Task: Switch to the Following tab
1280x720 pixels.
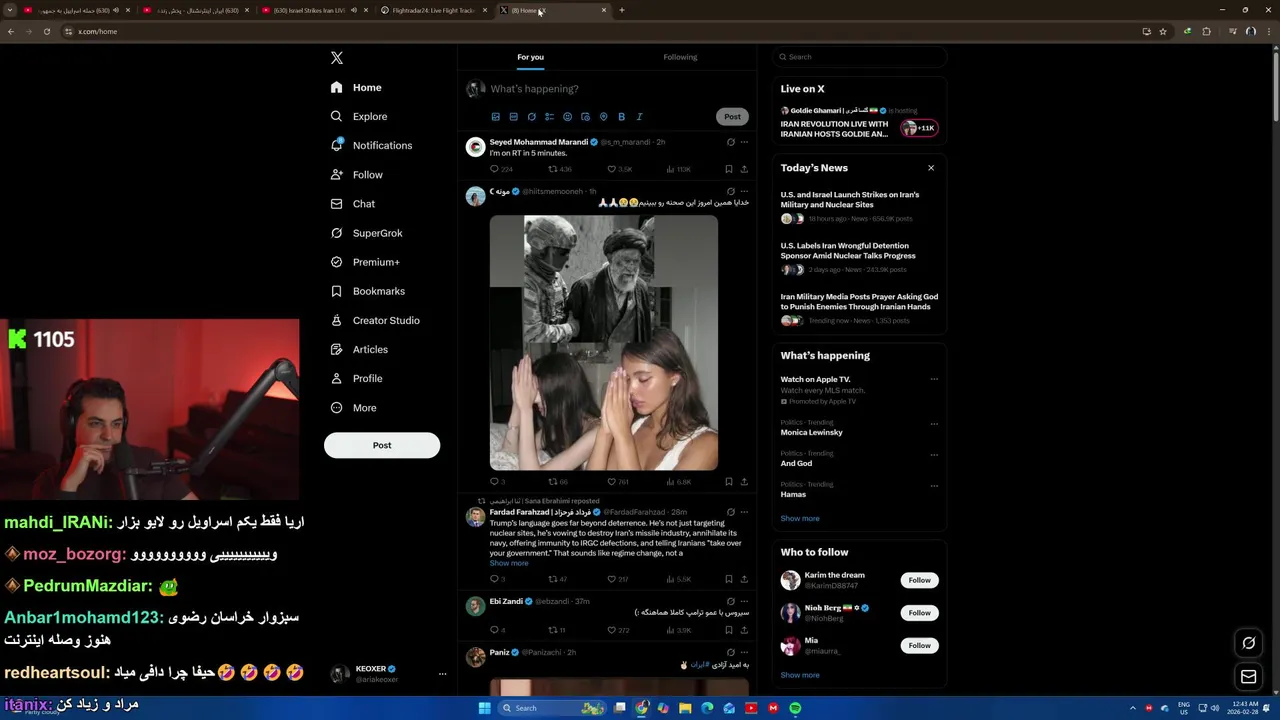Action: point(680,57)
